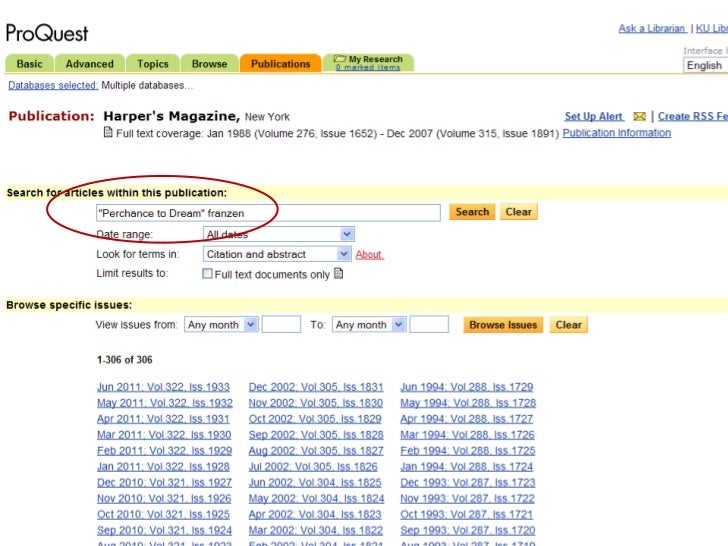Click the Search button

[472, 212]
